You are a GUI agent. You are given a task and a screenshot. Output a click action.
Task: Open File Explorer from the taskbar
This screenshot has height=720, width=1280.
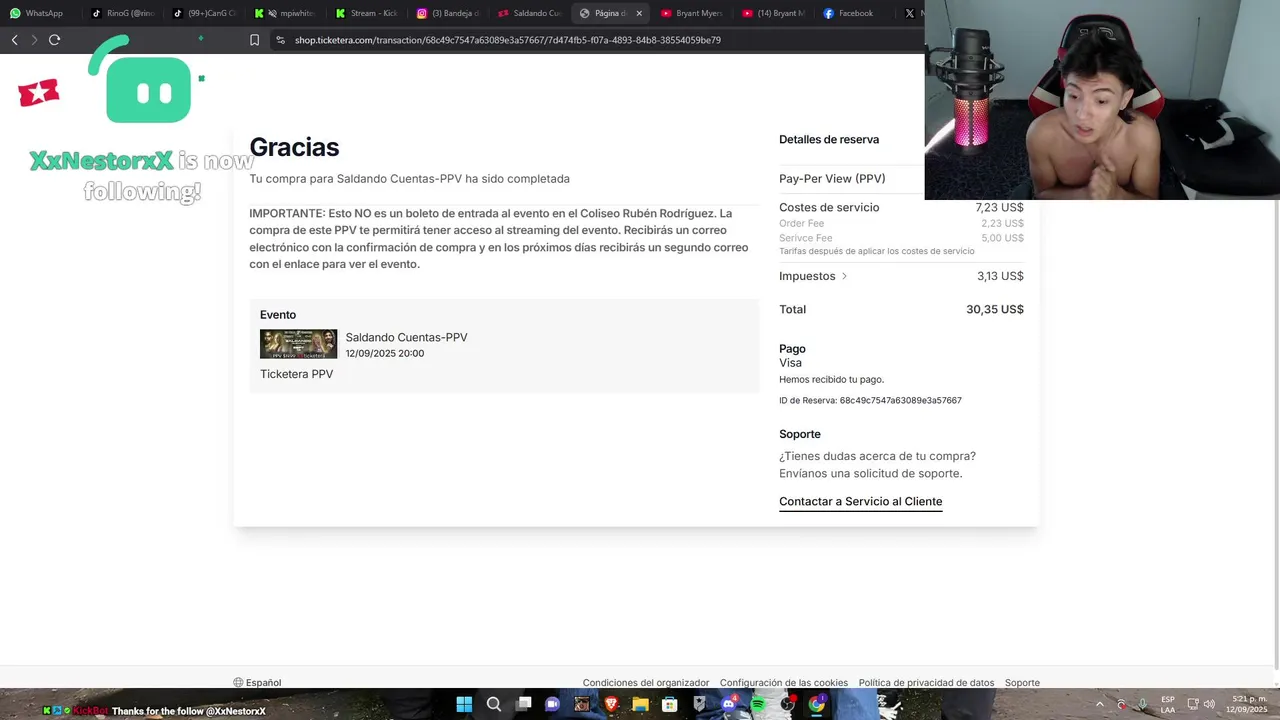tap(640, 704)
